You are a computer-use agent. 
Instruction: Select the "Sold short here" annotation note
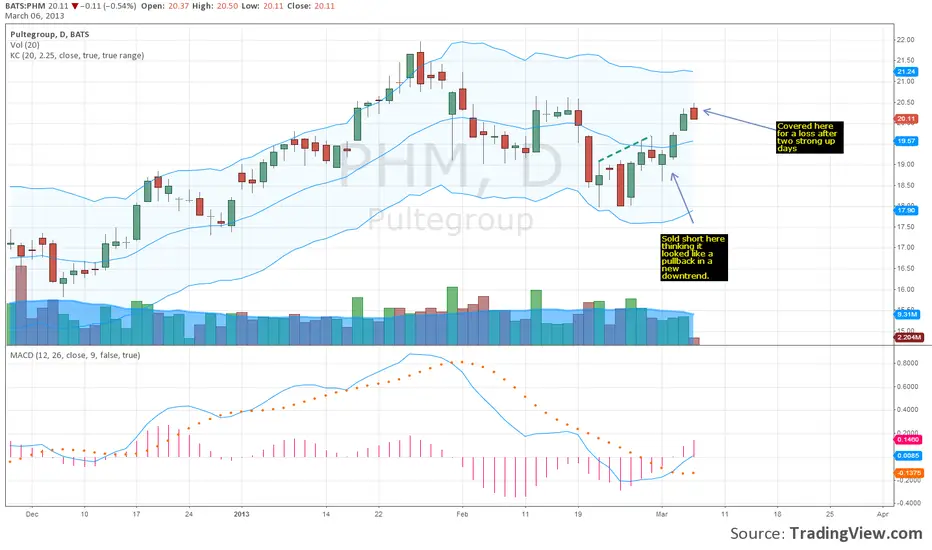click(694, 257)
